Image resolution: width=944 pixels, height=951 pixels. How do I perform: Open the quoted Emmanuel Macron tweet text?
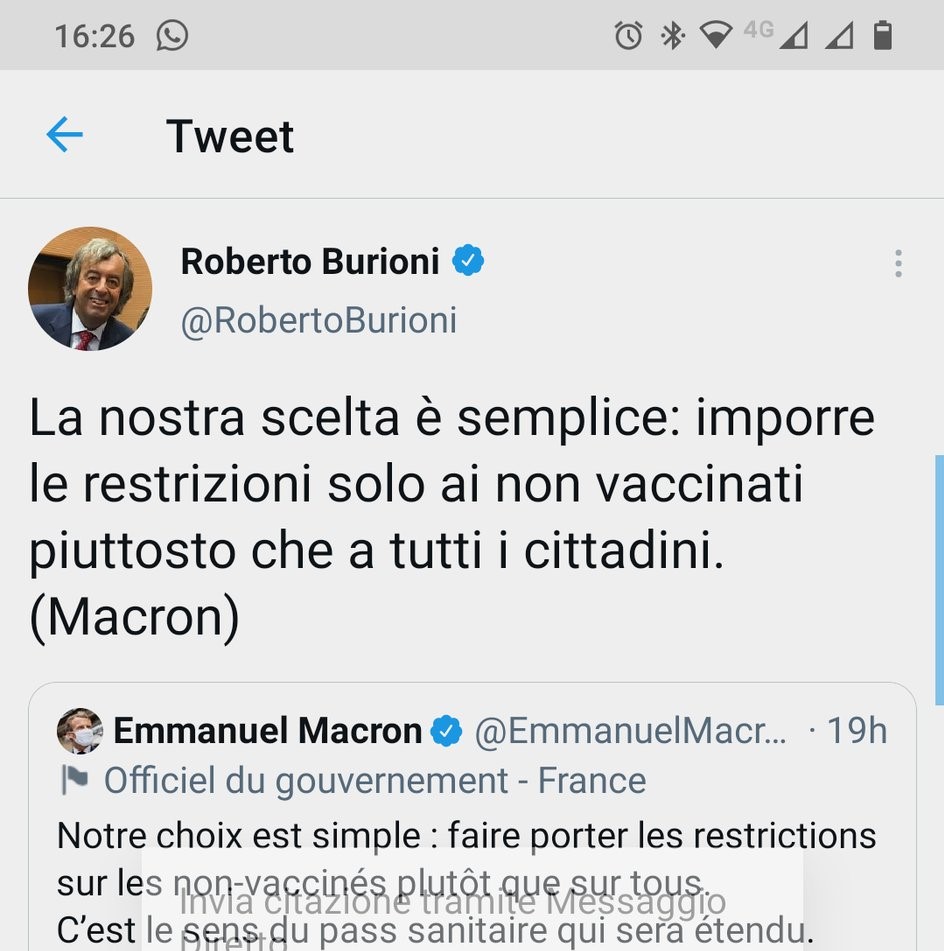coord(466,836)
